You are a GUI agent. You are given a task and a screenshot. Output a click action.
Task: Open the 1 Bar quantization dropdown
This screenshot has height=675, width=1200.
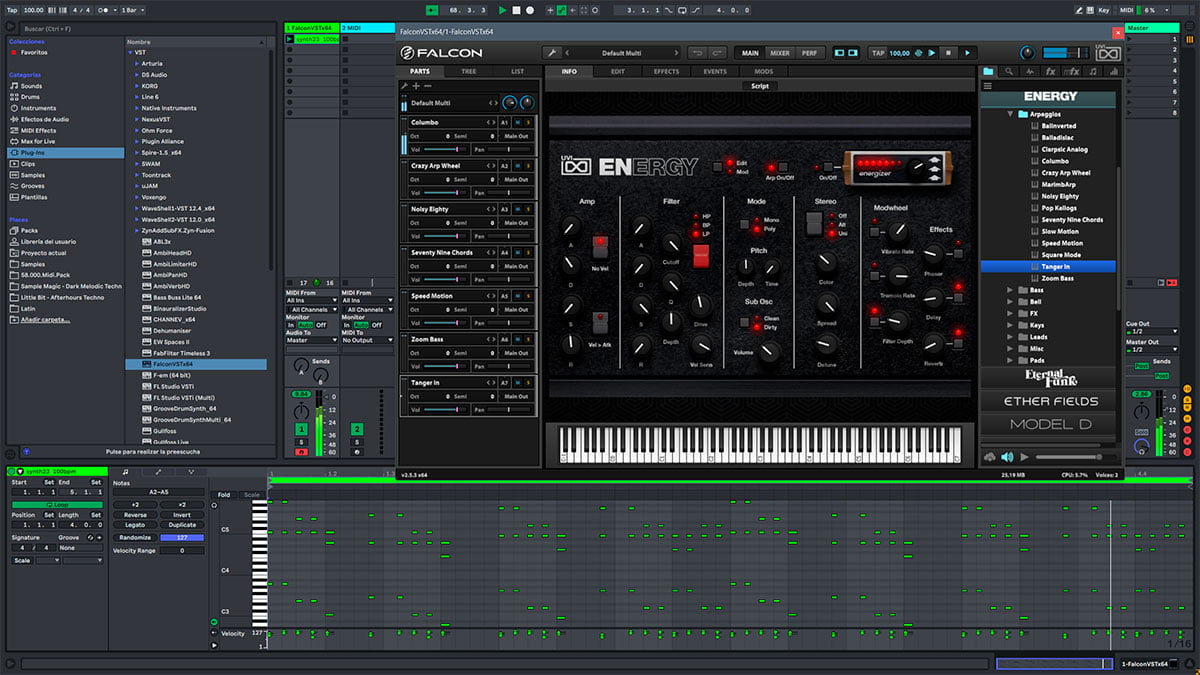[x=131, y=10]
